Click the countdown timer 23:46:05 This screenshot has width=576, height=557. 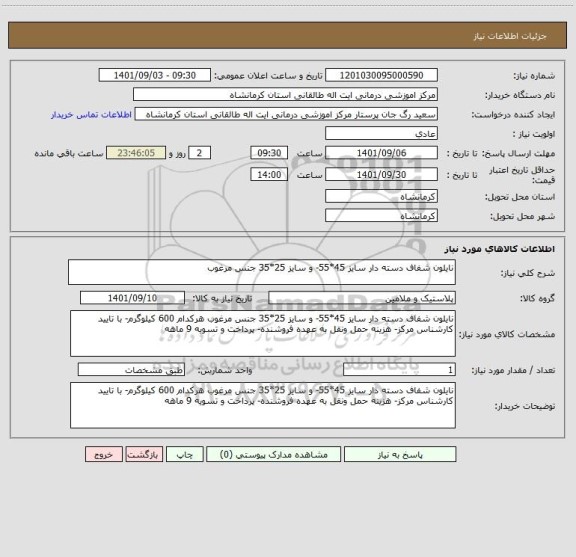[x=136, y=153]
